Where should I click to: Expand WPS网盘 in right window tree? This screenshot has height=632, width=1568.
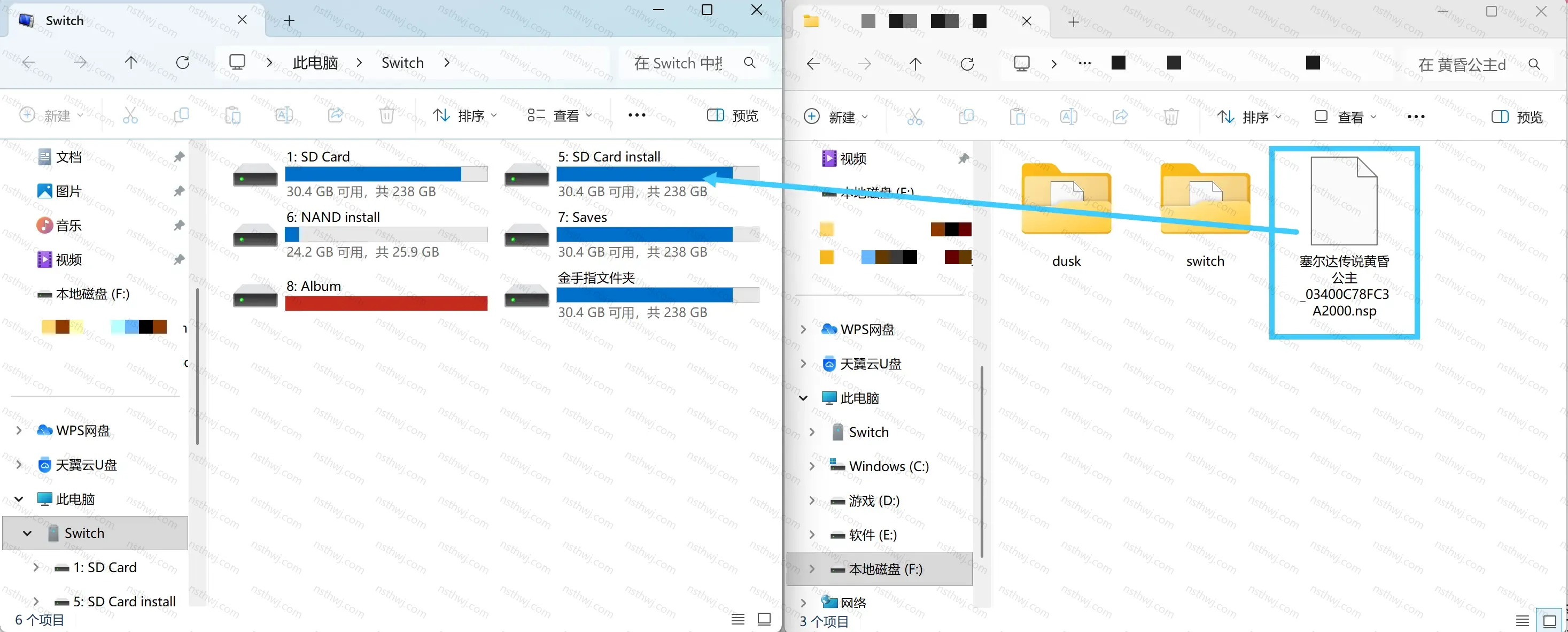click(x=803, y=329)
